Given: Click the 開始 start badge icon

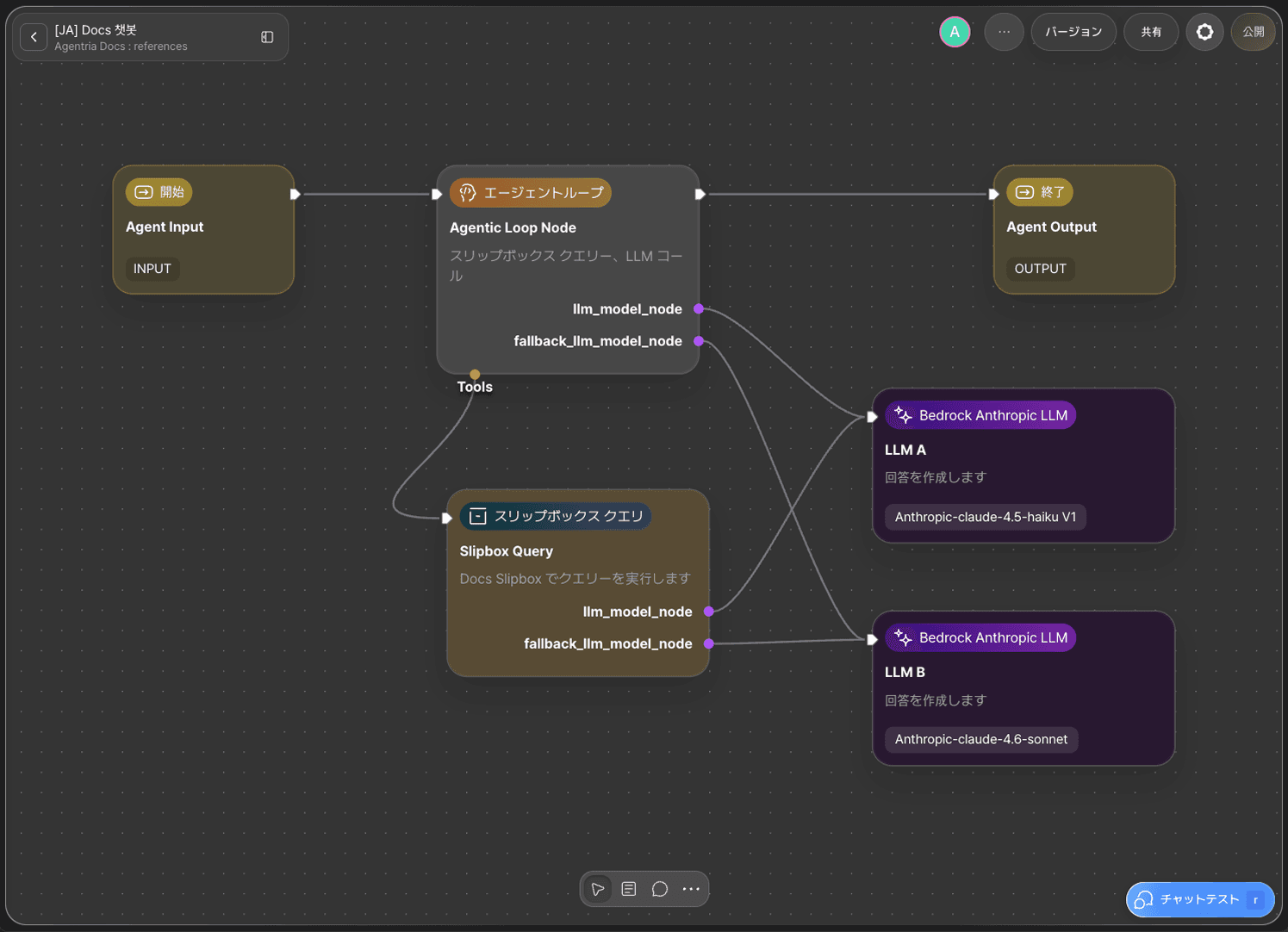Looking at the screenshot, I should [144, 192].
